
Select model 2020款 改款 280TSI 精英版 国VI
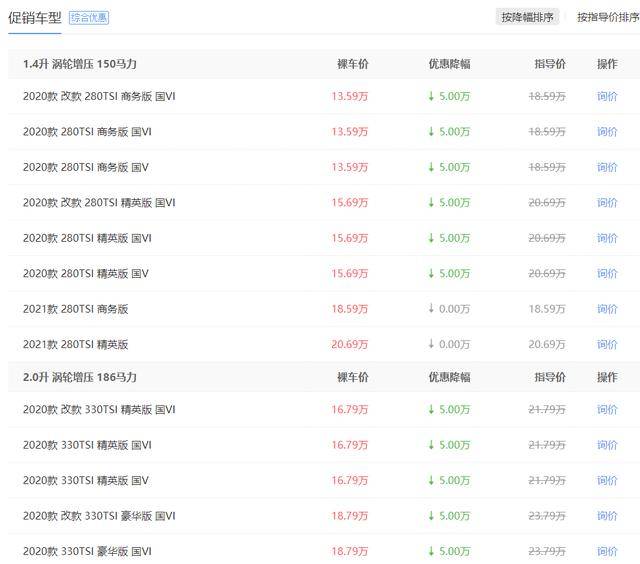(x=99, y=202)
